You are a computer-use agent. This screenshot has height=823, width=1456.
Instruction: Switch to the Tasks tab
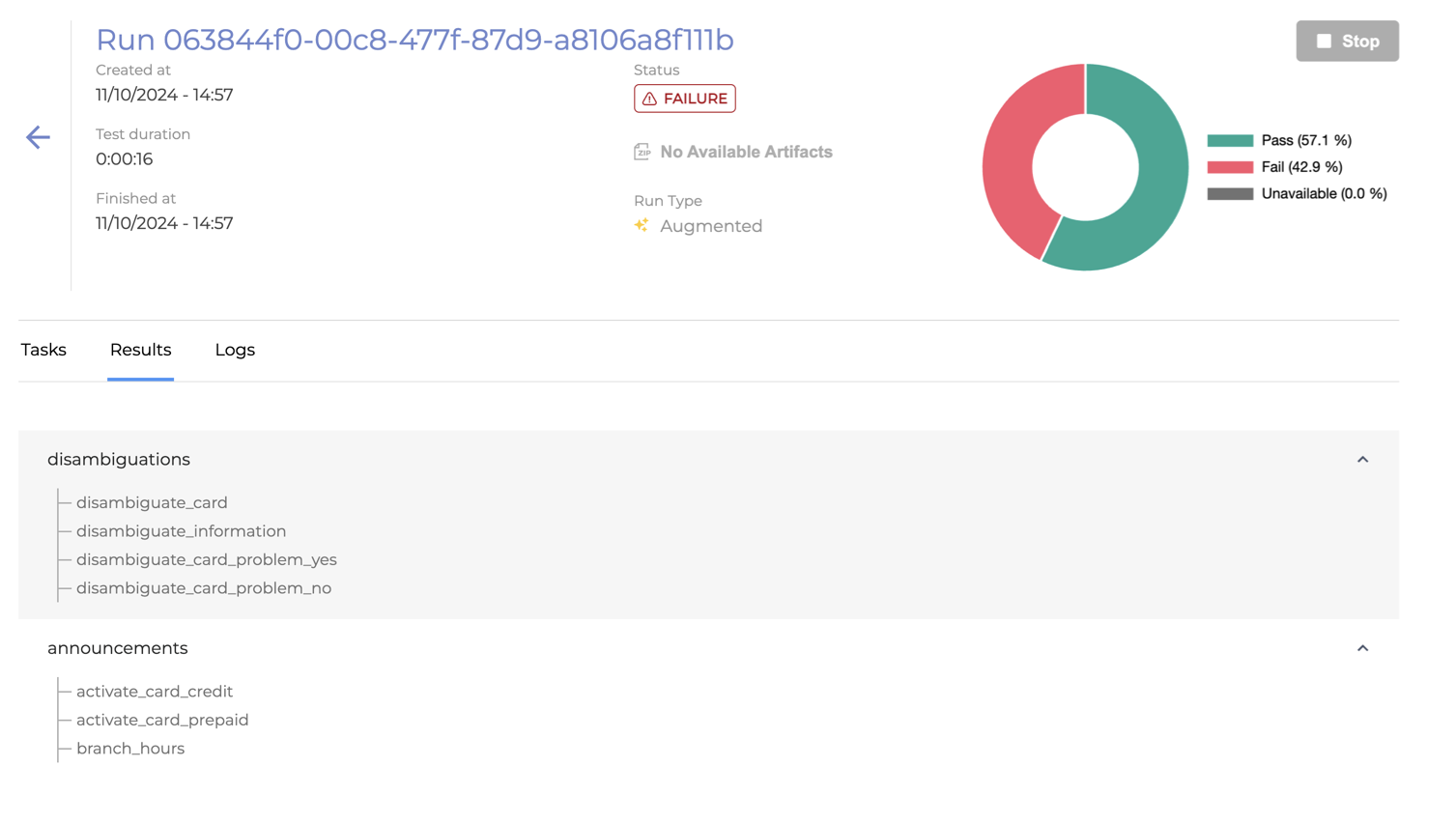[x=43, y=350]
